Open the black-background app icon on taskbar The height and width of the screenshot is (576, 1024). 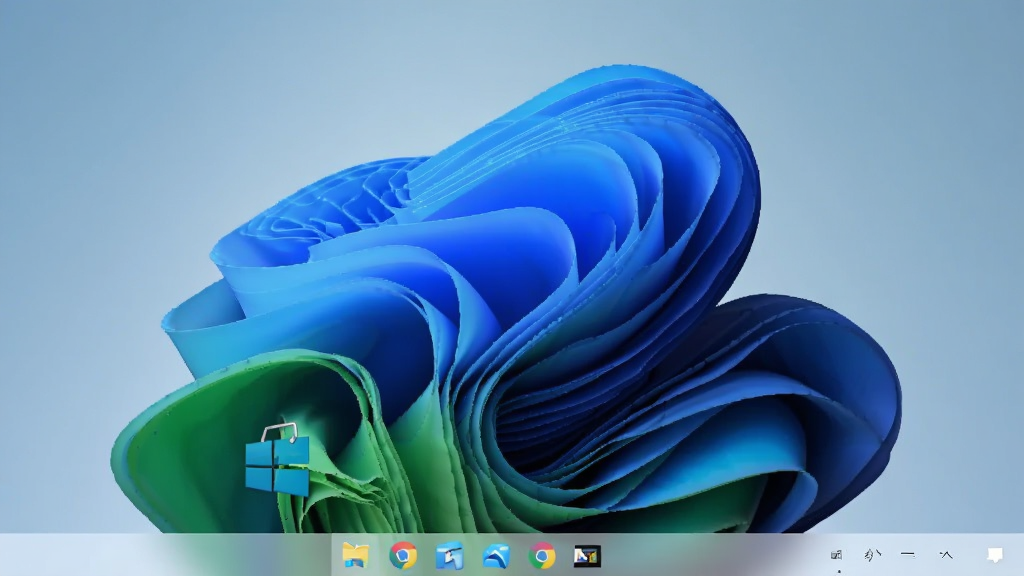[x=587, y=556]
